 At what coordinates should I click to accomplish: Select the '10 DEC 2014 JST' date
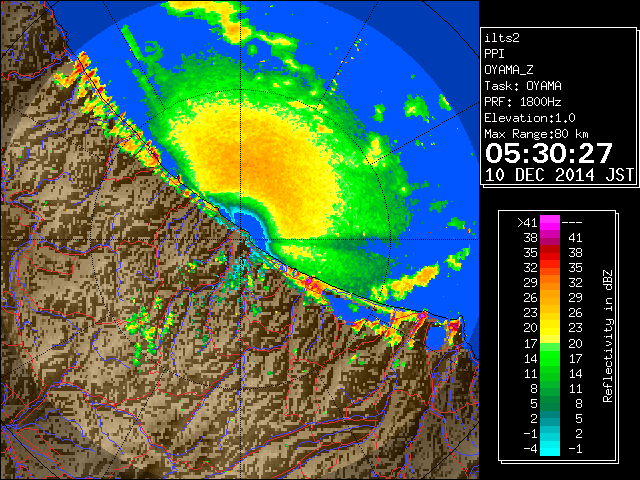[560, 175]
